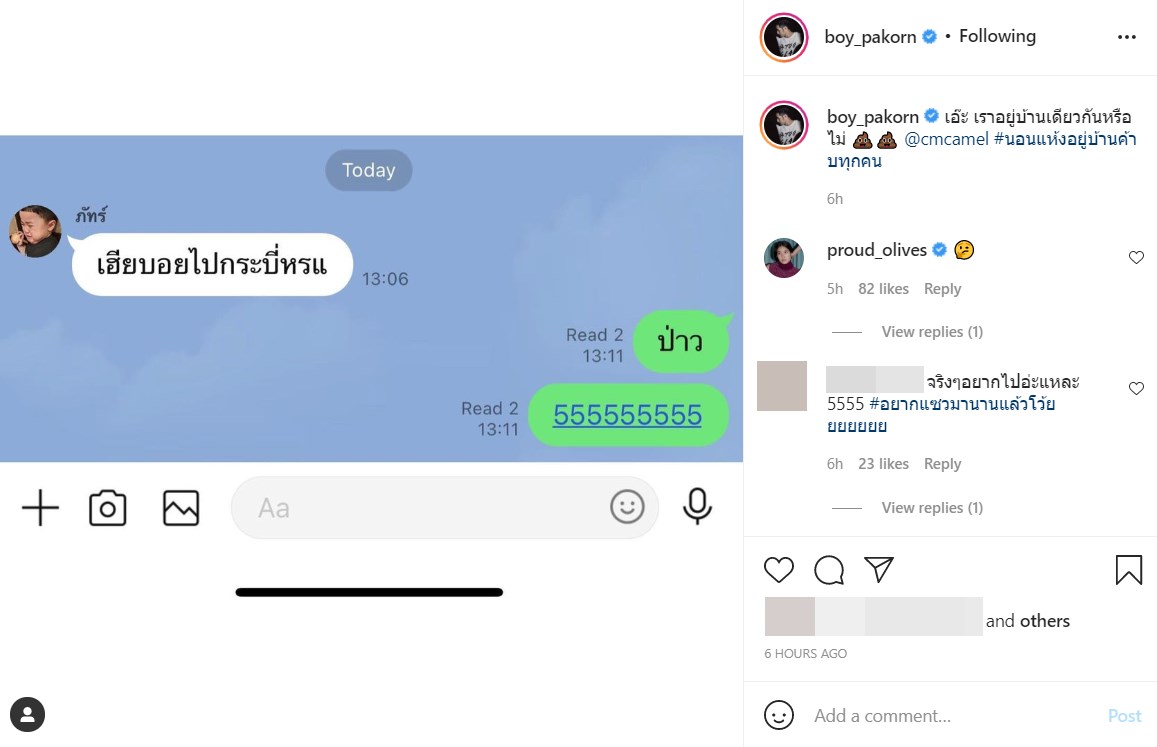Click the tagged people icon on the photo
Screen dimensions: 1157x747
(x=27, y=715)
